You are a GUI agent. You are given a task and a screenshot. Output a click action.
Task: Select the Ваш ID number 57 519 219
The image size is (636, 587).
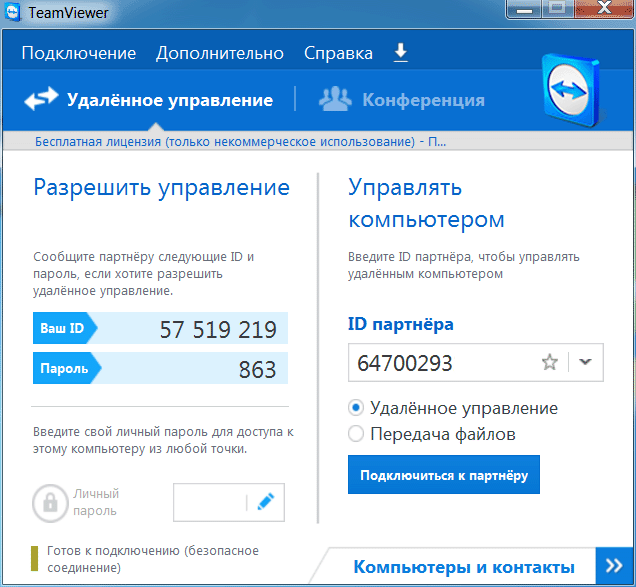click(218, 329)
